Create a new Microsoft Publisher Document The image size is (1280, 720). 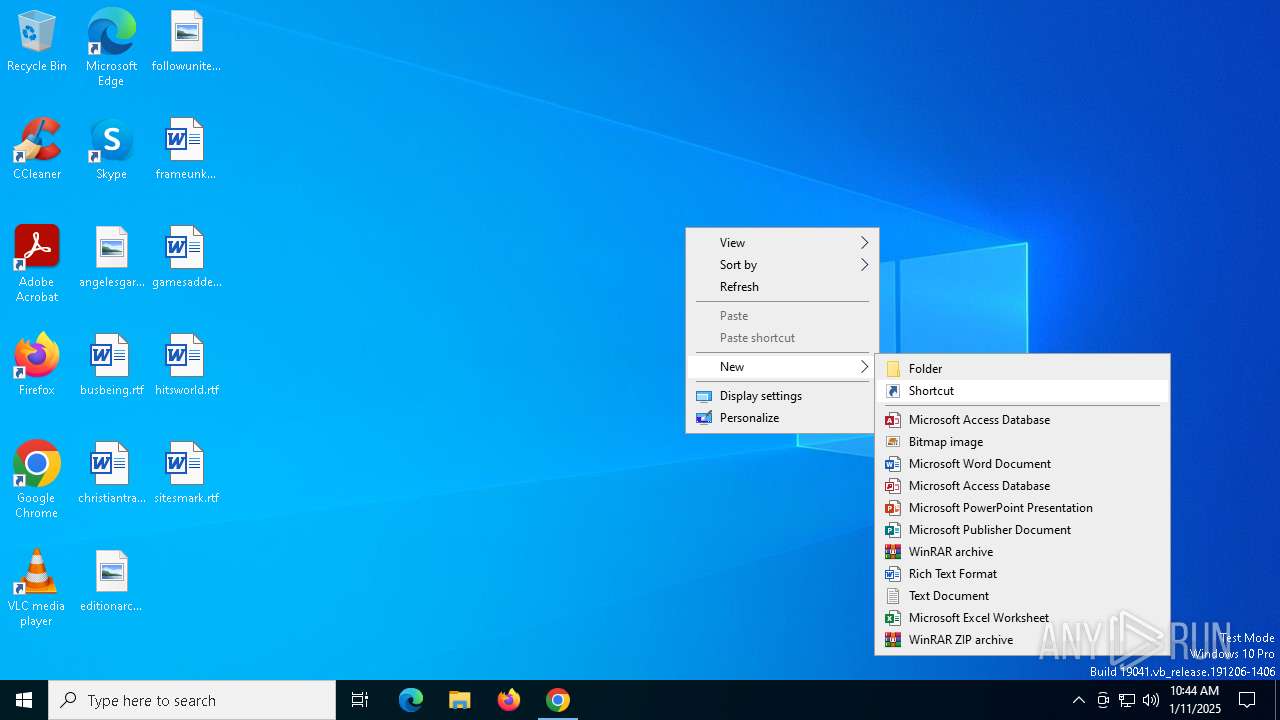[x=1022, y=530]
